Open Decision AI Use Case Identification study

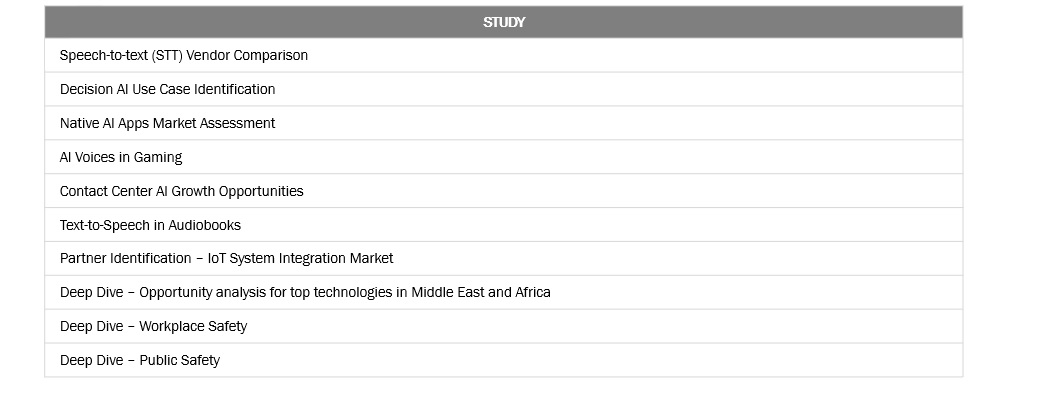167,89
